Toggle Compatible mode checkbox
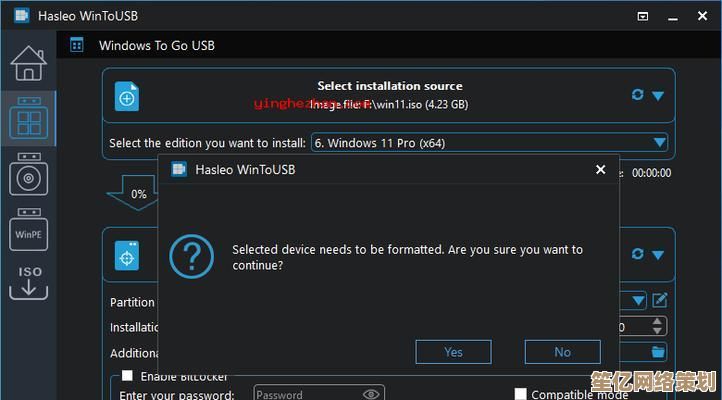This screenshot has width=722, height=400. click(520, 394)
